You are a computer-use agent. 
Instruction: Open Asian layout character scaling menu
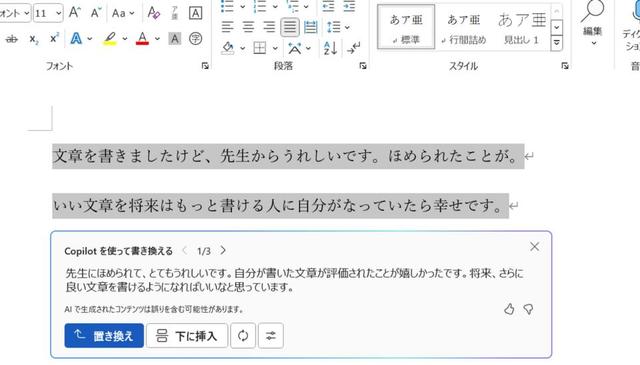coord(299,49)
